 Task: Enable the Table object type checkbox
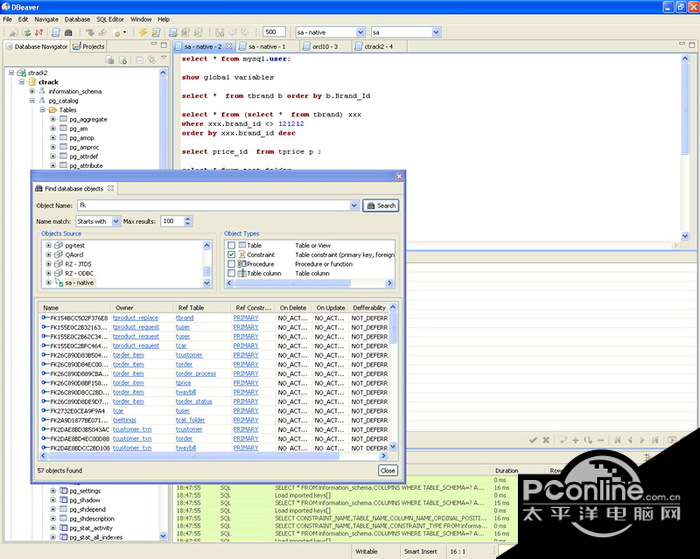pyautogui.click(x=232, y=245)
